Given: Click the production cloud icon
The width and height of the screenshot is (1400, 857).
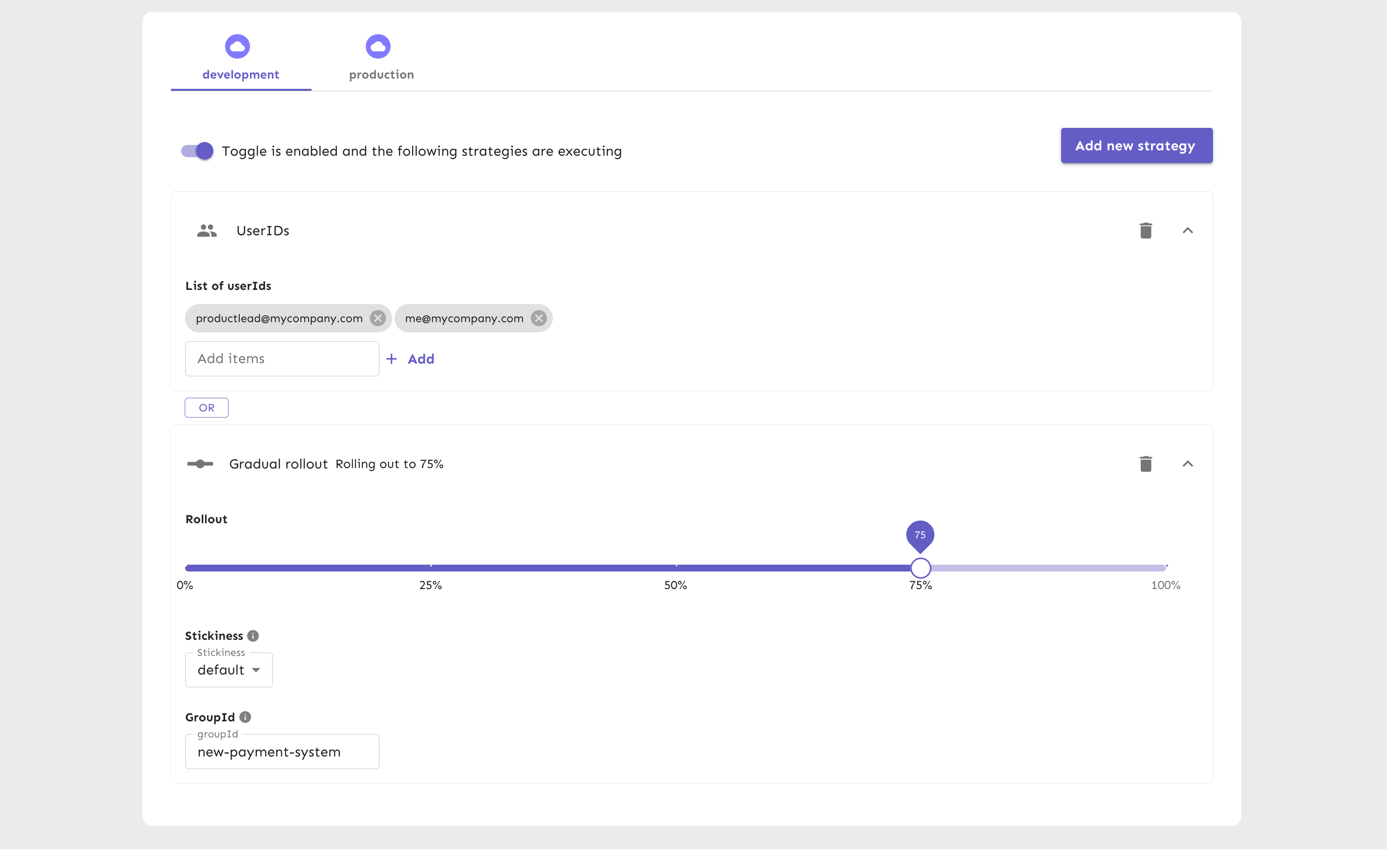Looking at the screenshot, I should [378, 46].
